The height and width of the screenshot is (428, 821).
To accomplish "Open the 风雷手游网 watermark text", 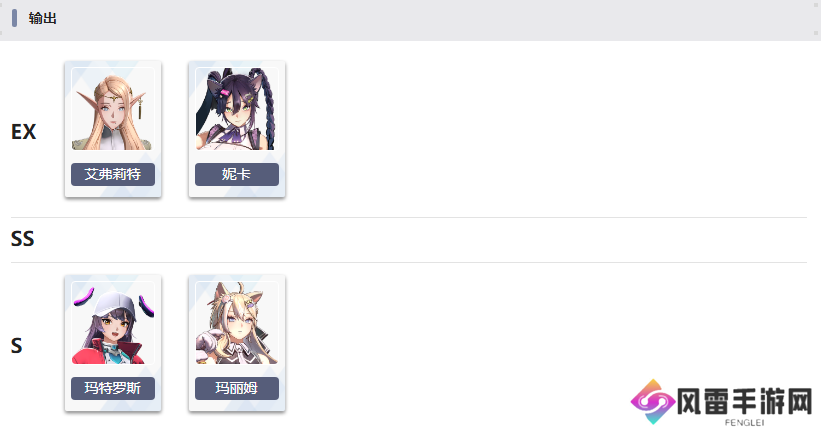I will point(744,402).
